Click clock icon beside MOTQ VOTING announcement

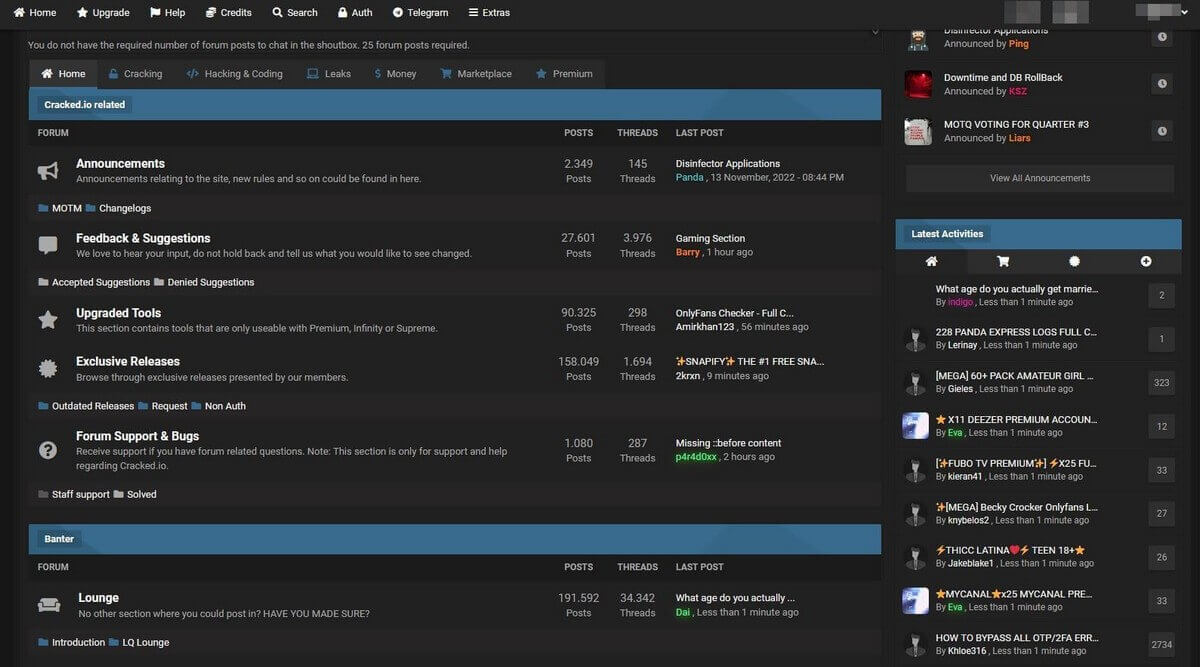pyautogui.click(x=1162, y=131)
